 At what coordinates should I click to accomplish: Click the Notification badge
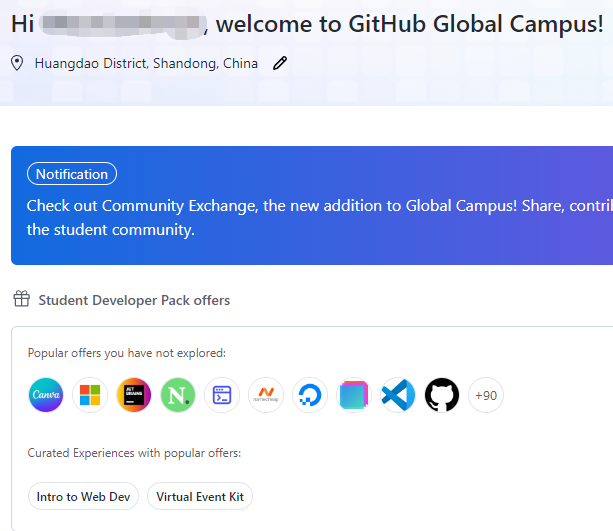(72, 174)
